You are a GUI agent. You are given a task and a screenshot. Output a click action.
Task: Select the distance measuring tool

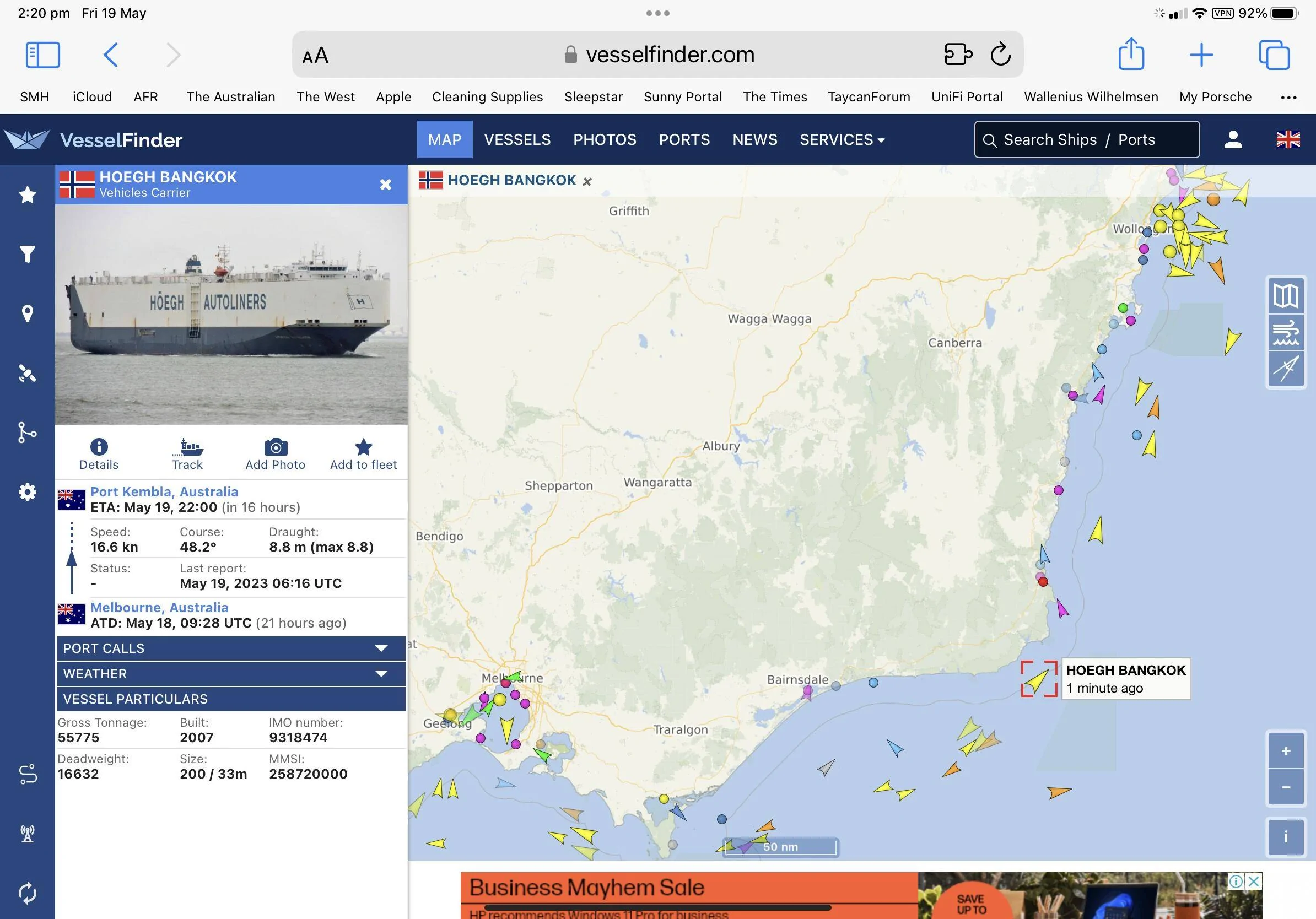click(x=1286, y=369)
